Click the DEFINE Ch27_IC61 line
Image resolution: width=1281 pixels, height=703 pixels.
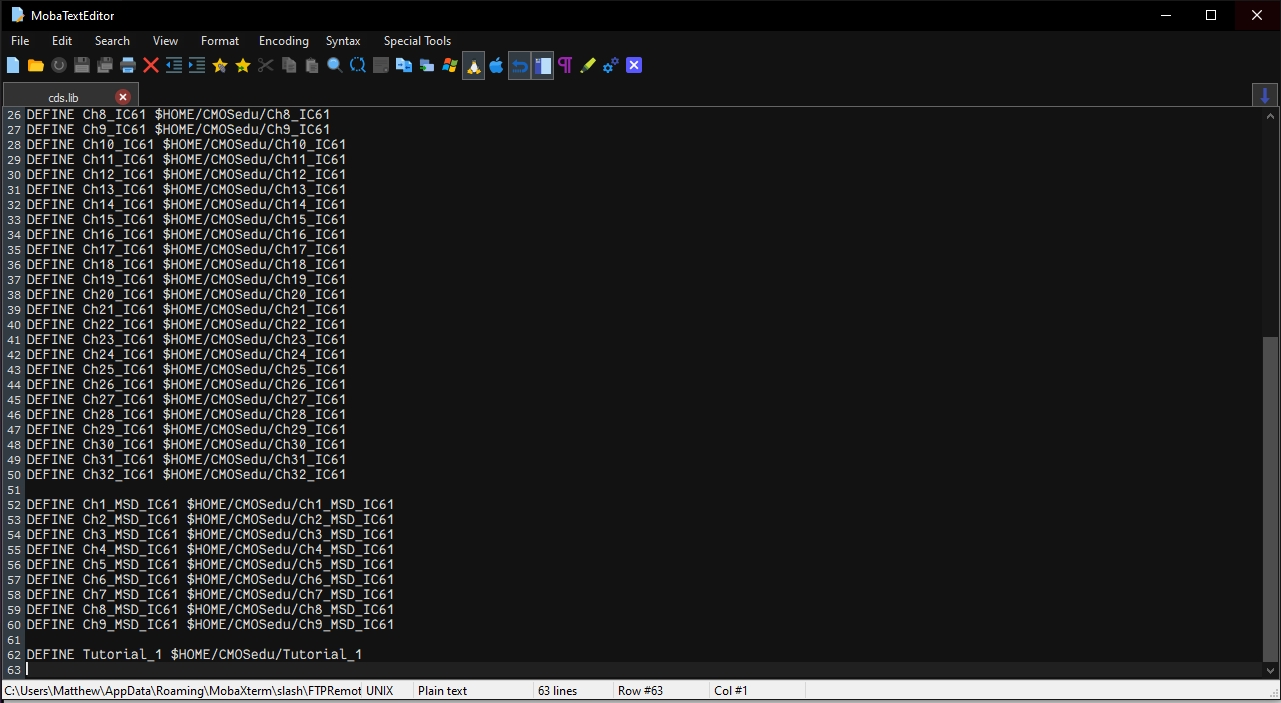coord(186,400)
